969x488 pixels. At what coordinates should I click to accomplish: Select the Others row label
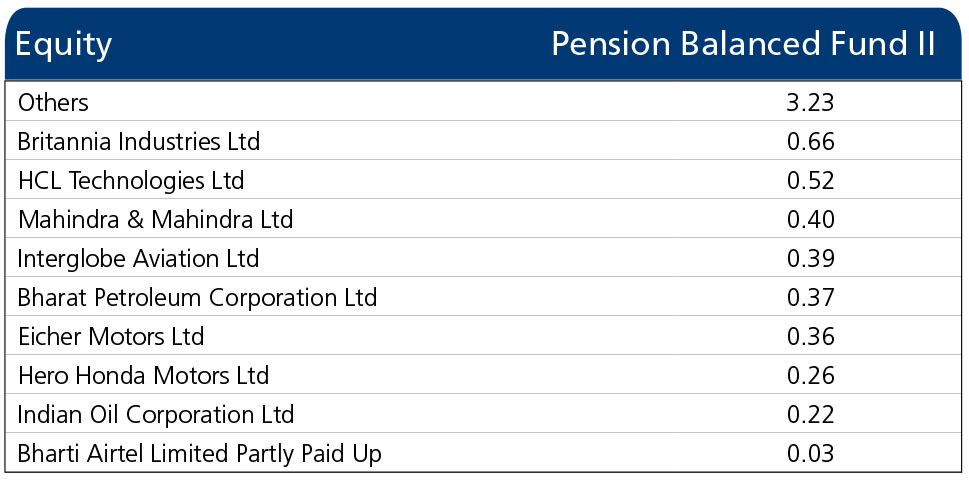[53, 102]
